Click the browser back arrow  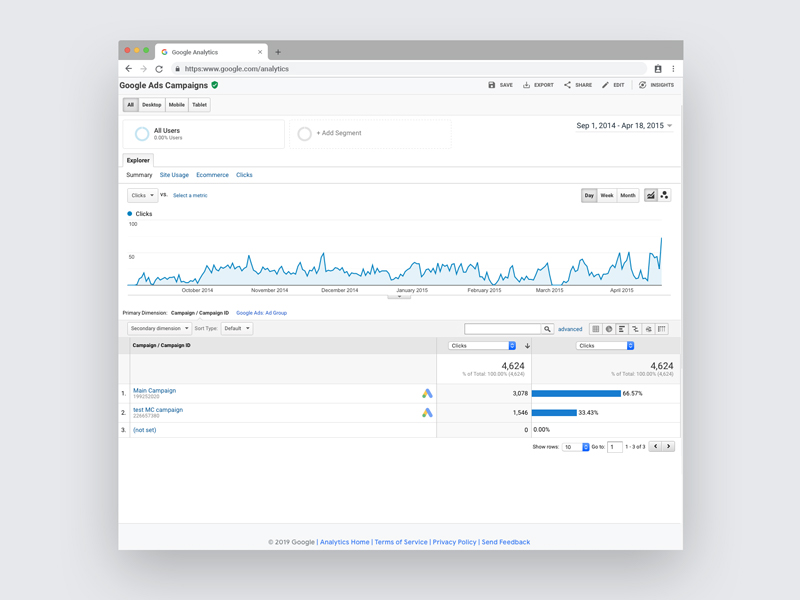129,69
